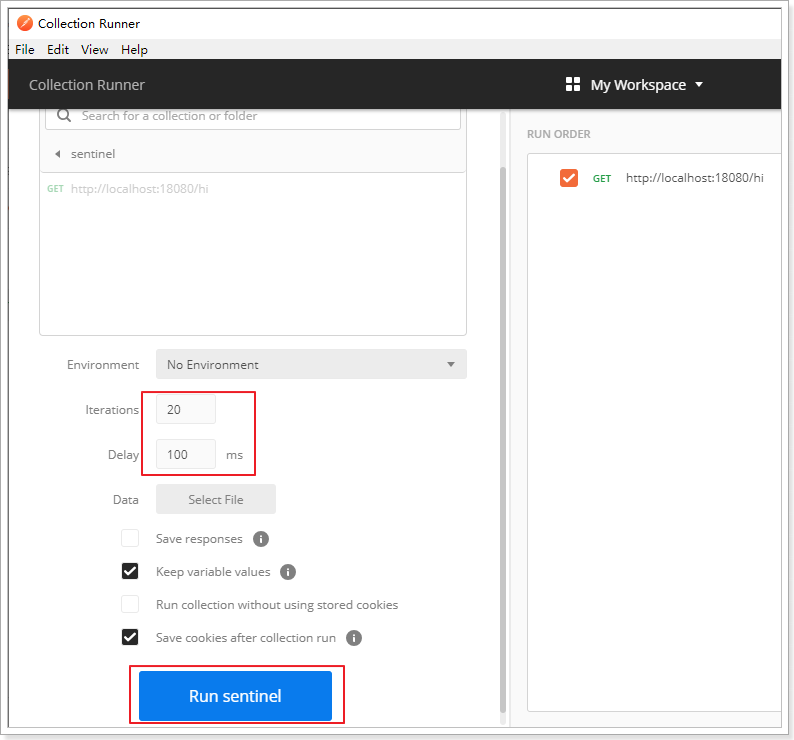The width and height of the screenshot is (794, 740).
Task: Click info icon beside Save responses
Action: coord(261,539)
